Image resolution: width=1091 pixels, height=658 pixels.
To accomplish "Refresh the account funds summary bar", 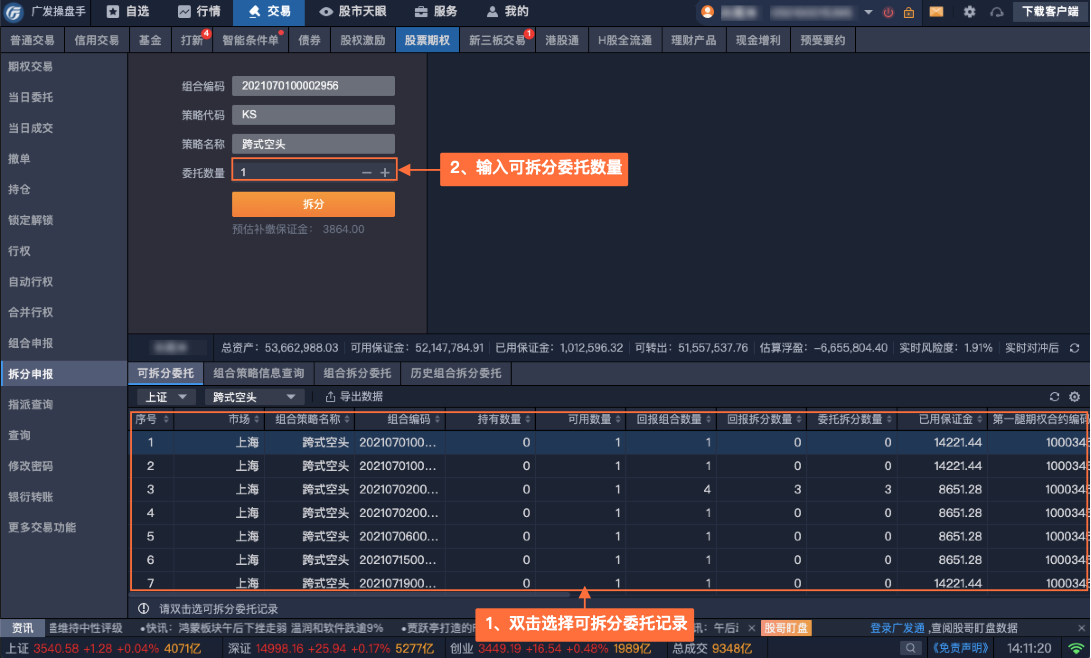I will pos(1074,348).
